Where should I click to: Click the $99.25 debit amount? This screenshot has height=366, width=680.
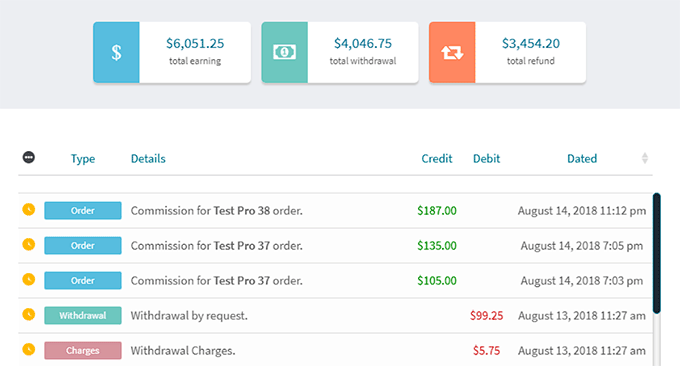pos(487,316)
